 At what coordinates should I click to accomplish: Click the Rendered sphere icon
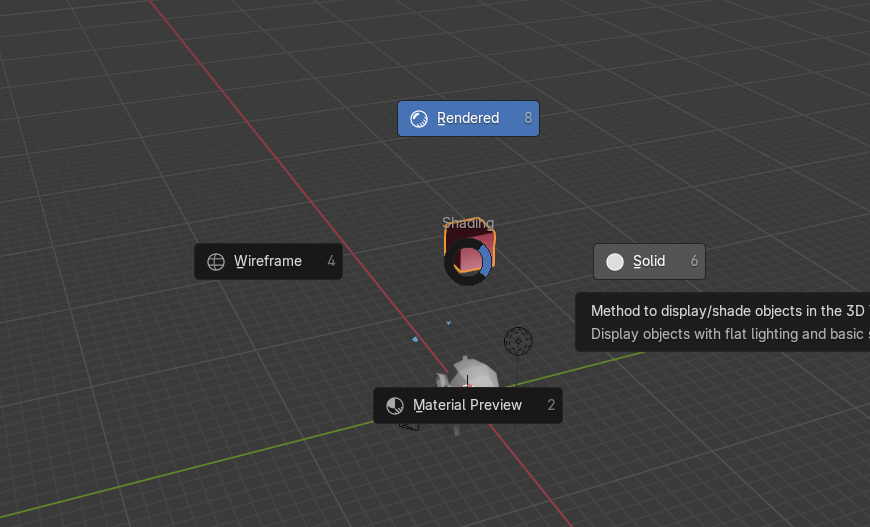click(x=418, y=119)
